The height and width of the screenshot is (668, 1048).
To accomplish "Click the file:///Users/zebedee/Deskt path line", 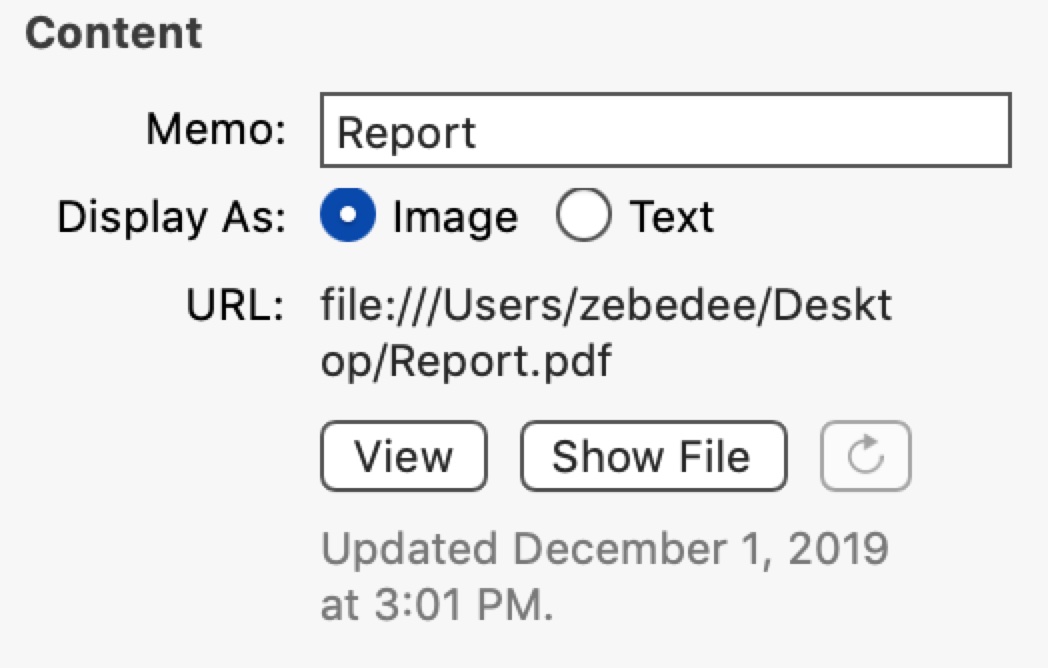I will [606, 306].
